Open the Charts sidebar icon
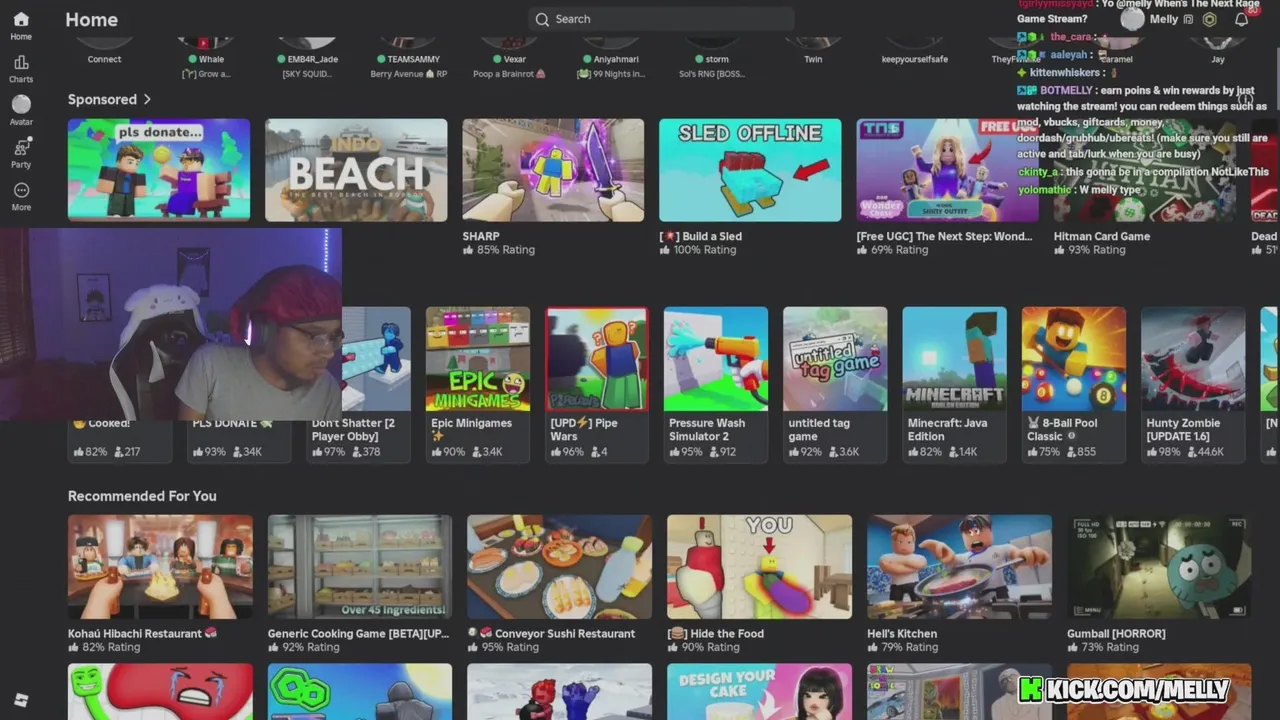 click(x=21, y=62)
